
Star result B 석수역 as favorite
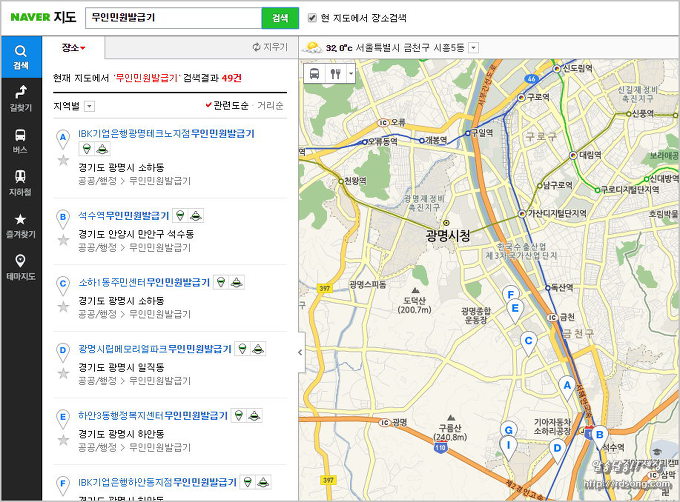(63, 240)
